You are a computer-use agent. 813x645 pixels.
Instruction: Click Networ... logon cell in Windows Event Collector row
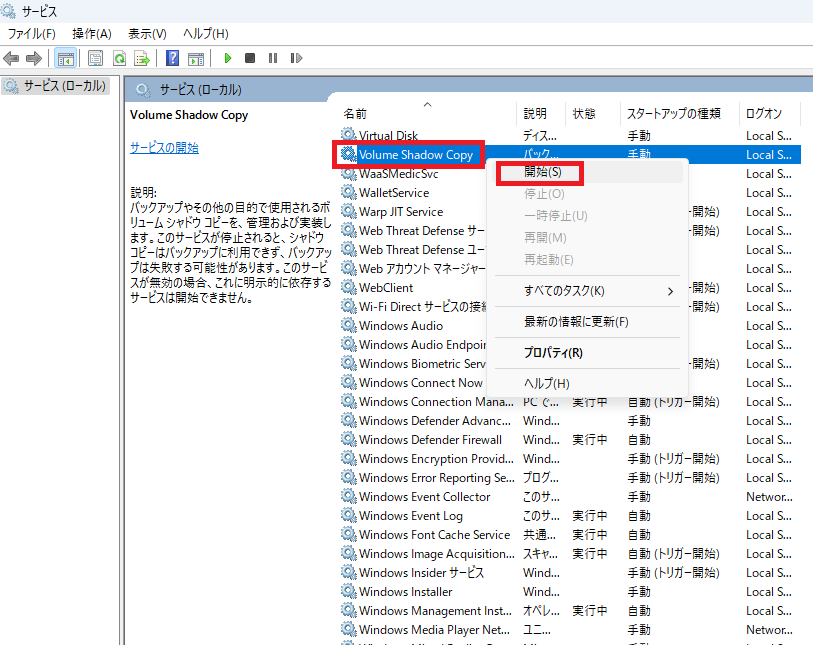click(769, 497)
